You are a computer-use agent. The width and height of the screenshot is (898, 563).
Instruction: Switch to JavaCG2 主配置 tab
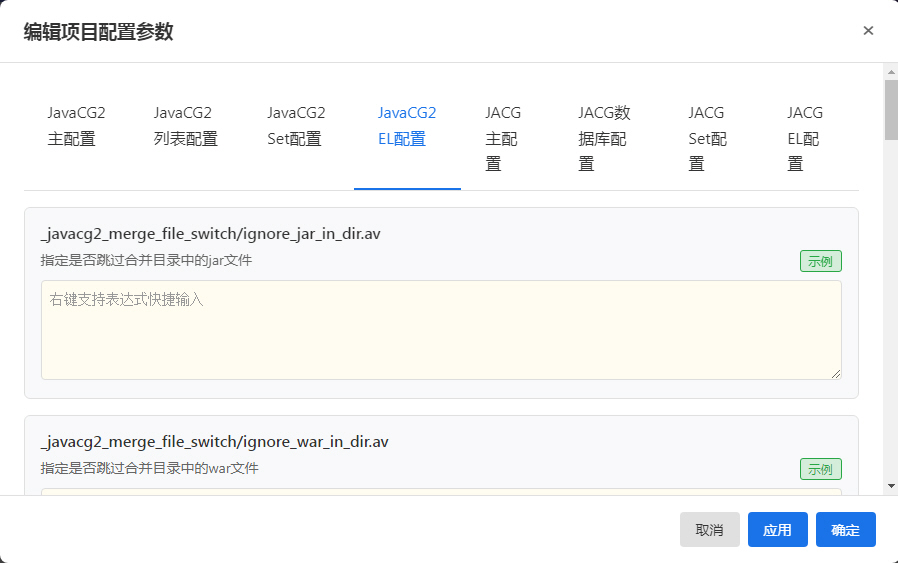(x=76, y=126)
